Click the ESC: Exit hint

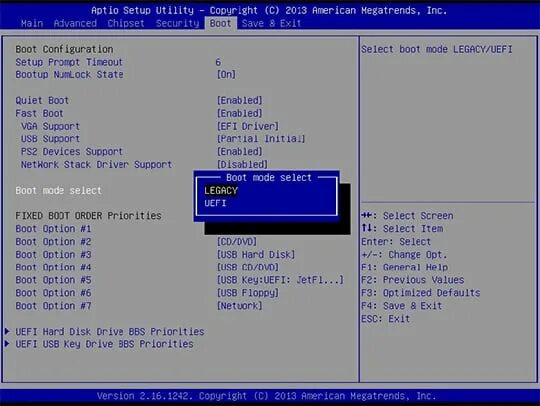click(x=385, y=319)
